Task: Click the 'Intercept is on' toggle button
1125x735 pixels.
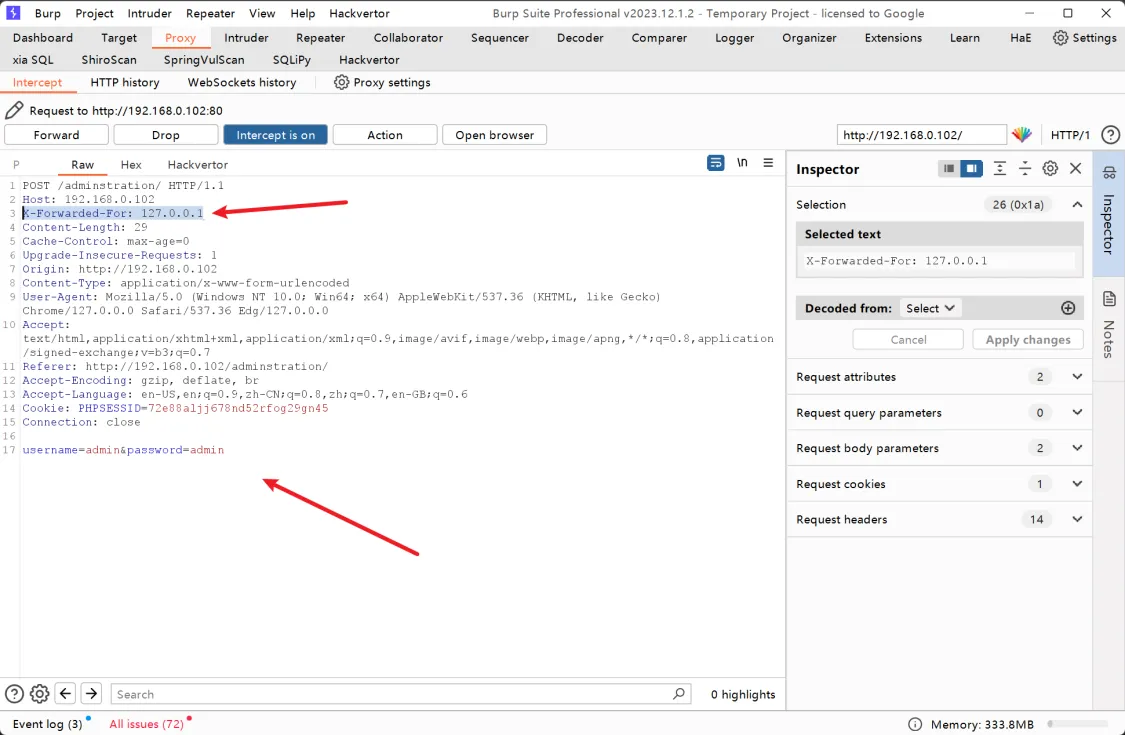Action: 275,135
